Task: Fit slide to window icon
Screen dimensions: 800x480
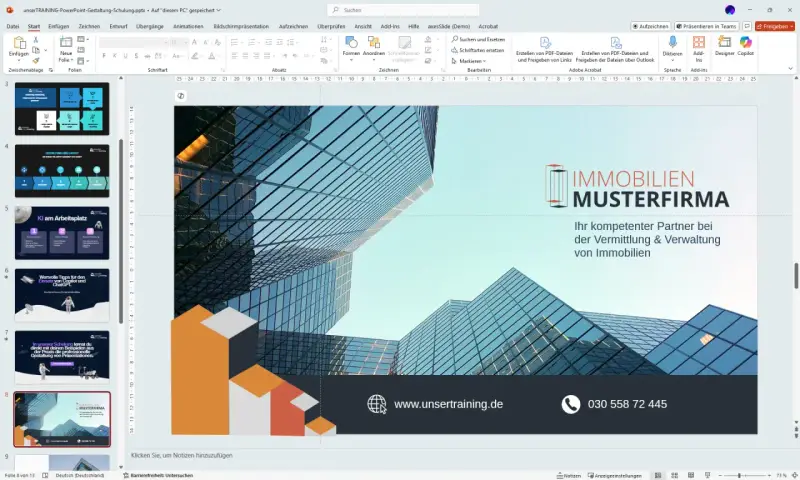Action: coord(794,475)
